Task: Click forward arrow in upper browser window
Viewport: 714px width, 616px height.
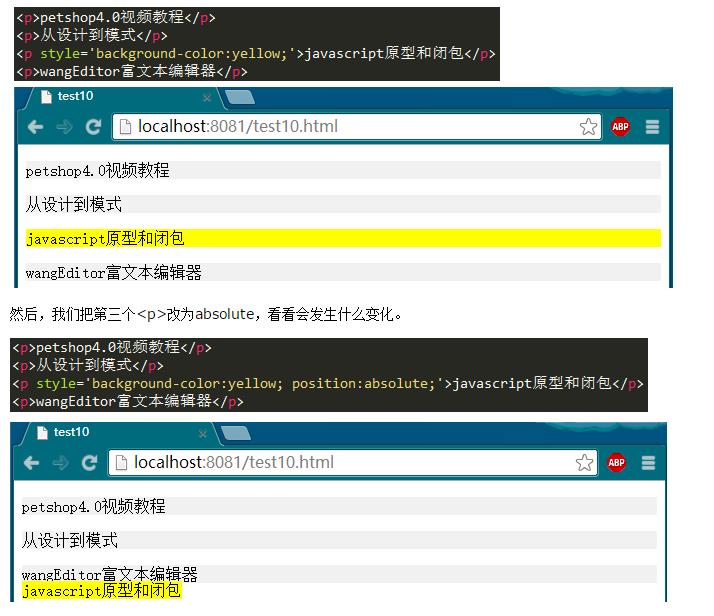Action: pos(64,127)
